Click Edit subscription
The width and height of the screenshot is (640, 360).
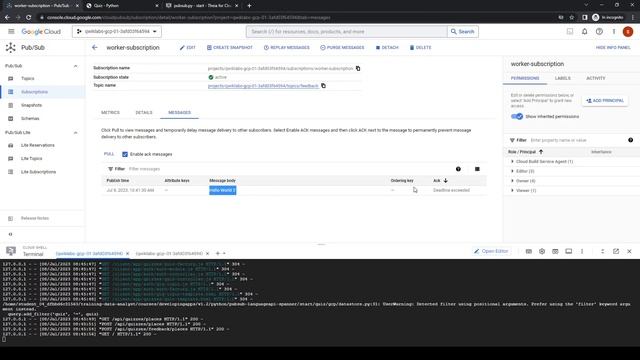point(188,47)
